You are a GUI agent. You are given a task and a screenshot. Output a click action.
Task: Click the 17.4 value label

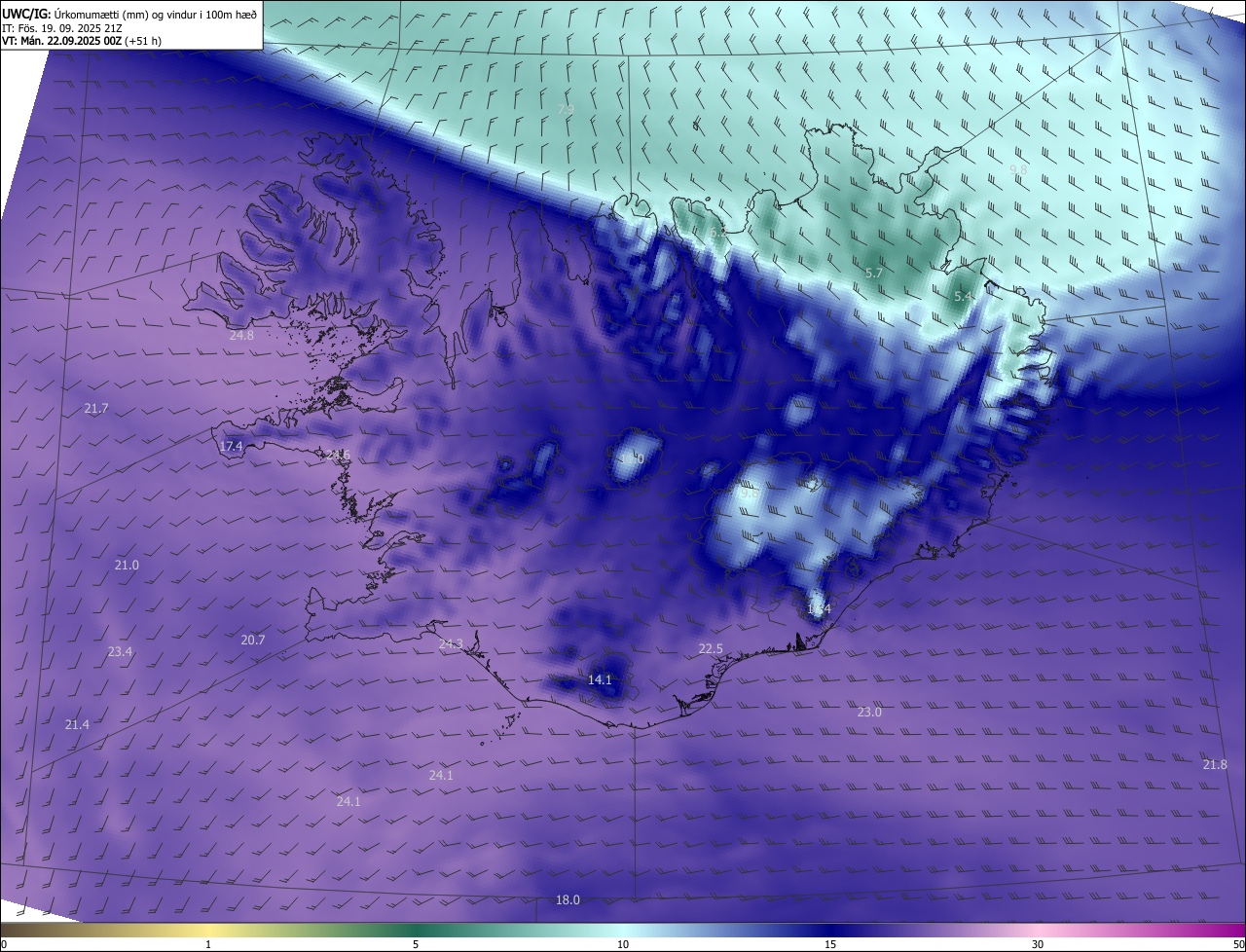click(x=231, y=447)
